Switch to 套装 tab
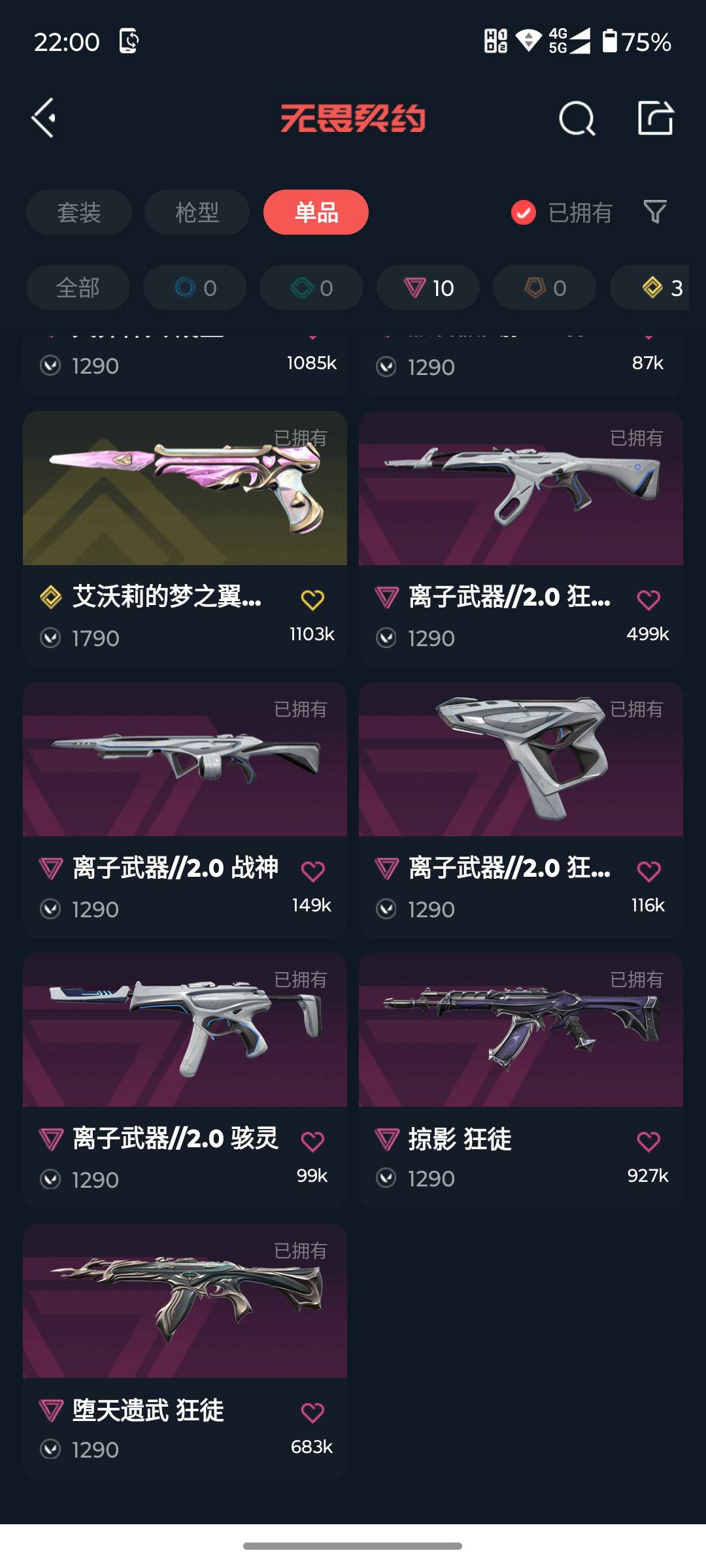Image resolution: width=706 pixels, height=1568 pixels. (x=79, y=212)
